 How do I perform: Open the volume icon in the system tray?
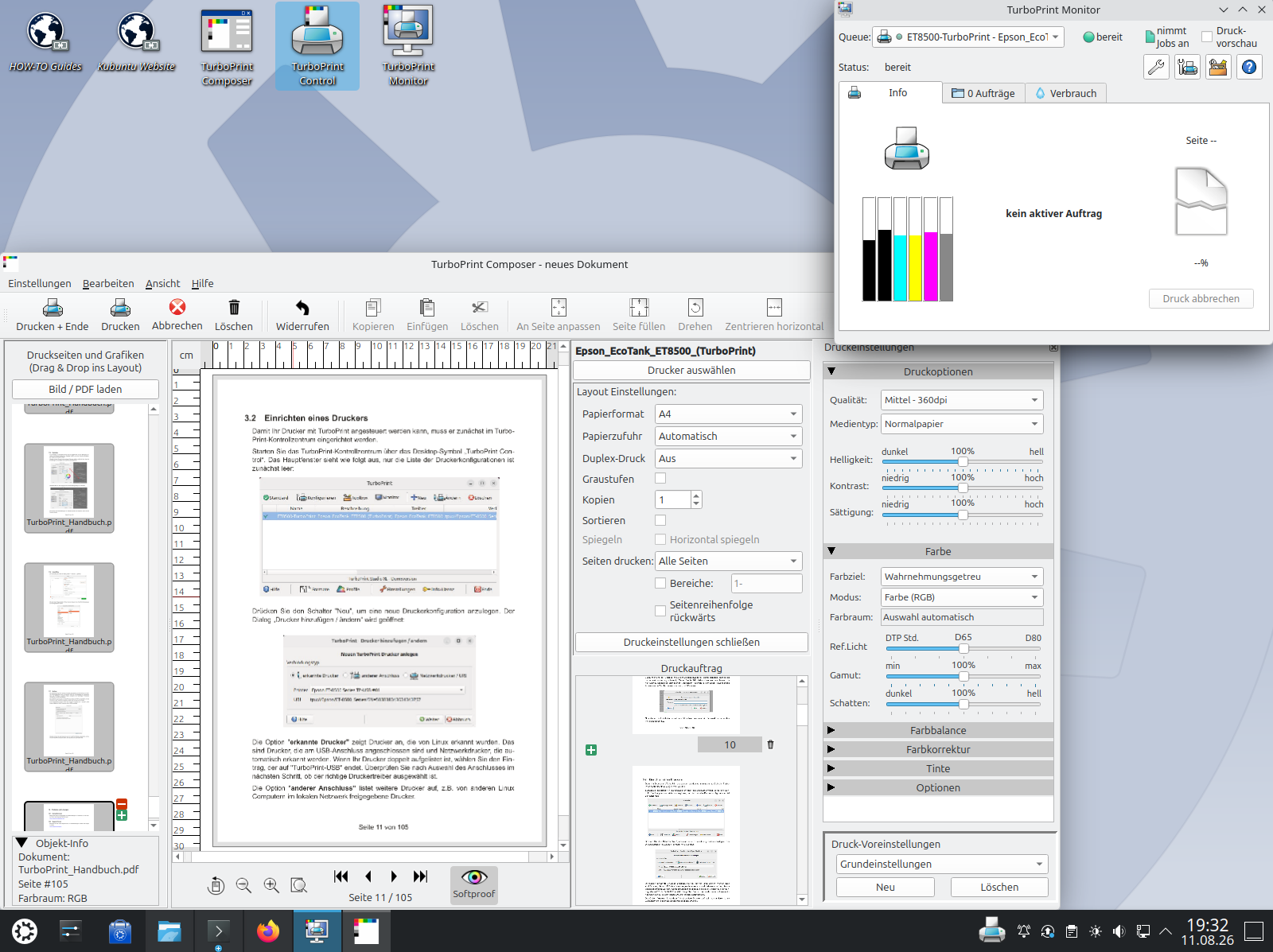[1119, 931]
